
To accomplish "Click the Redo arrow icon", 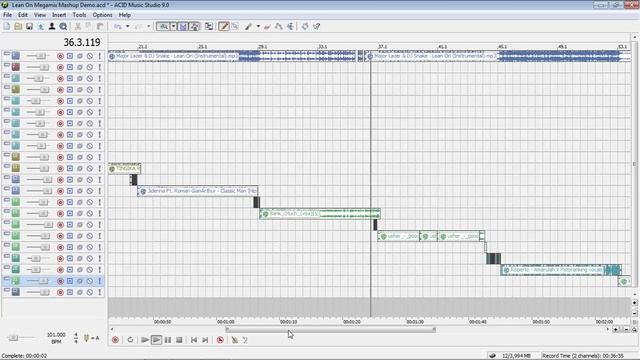I will click(139, 27).
